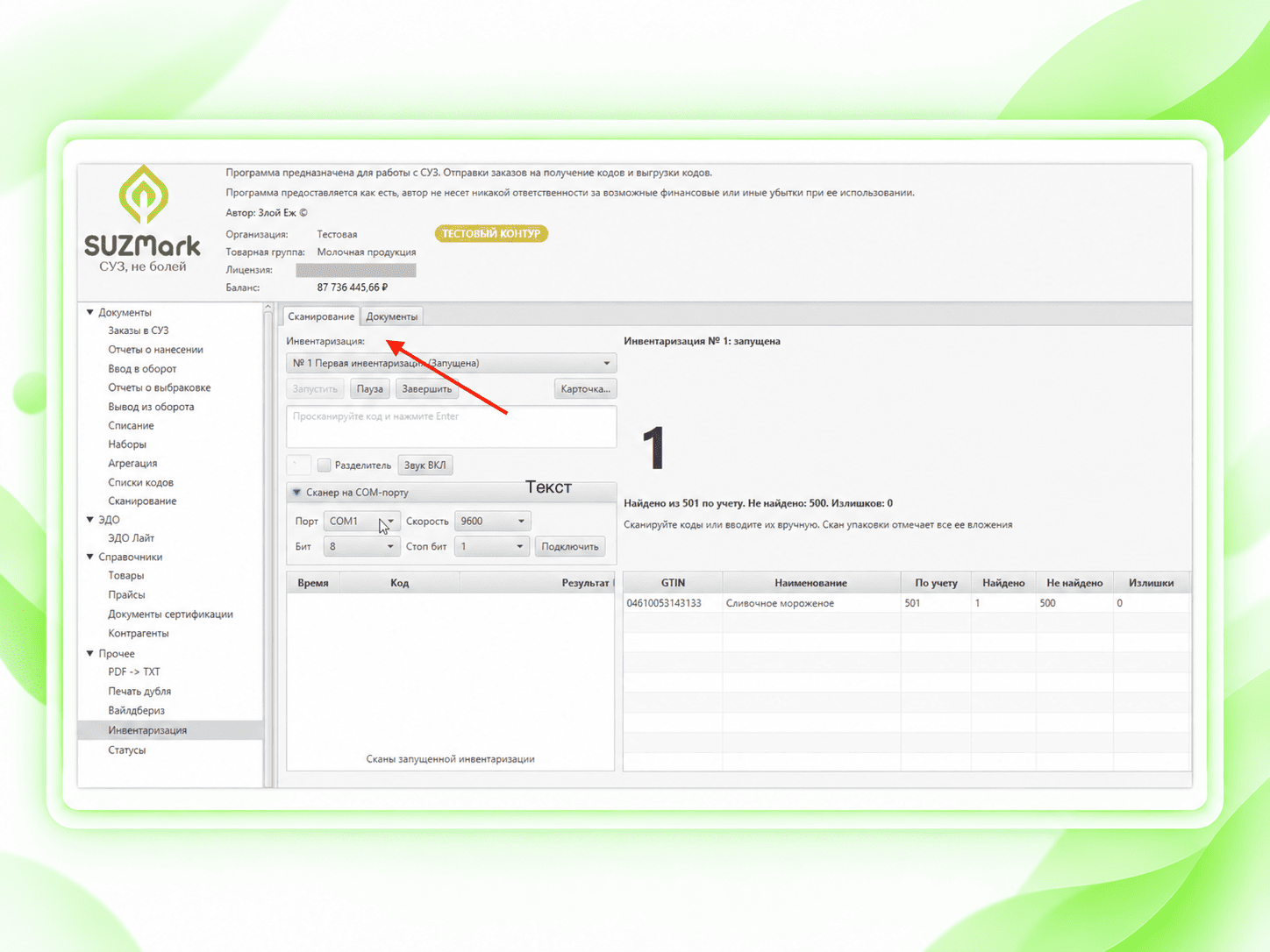Open the Скорость 9600 dropdown

click(492, 521)
